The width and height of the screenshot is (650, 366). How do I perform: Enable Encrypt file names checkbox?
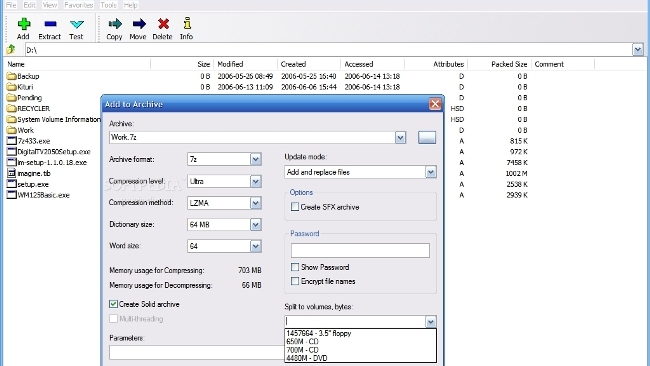click(295, 281)
